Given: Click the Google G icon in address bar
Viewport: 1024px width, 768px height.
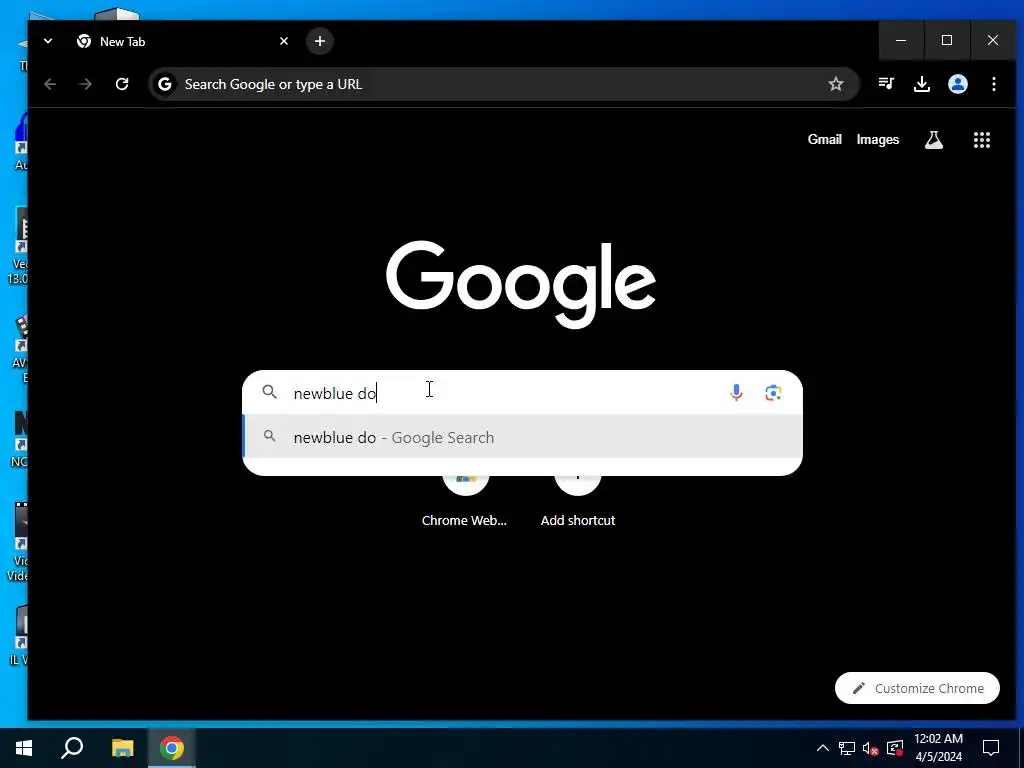Looking at the screenshot, I should point(165,84).
